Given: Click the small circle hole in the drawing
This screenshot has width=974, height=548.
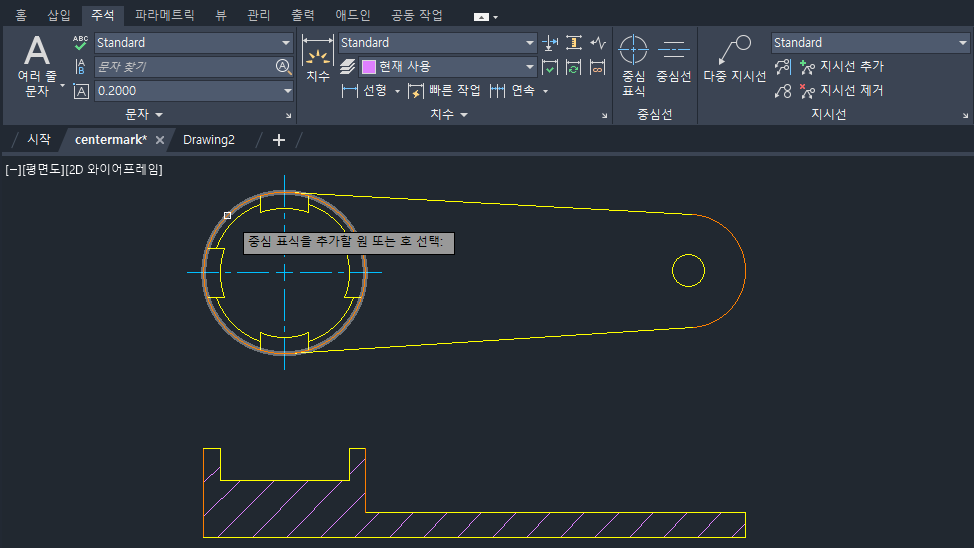Looking at the screenshot, I should [688, 270].
